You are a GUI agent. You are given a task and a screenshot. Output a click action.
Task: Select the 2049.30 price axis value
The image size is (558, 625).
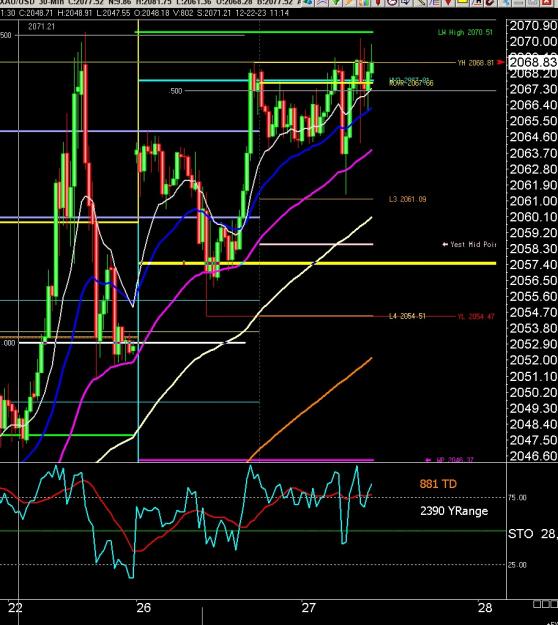tap(533, 408)
